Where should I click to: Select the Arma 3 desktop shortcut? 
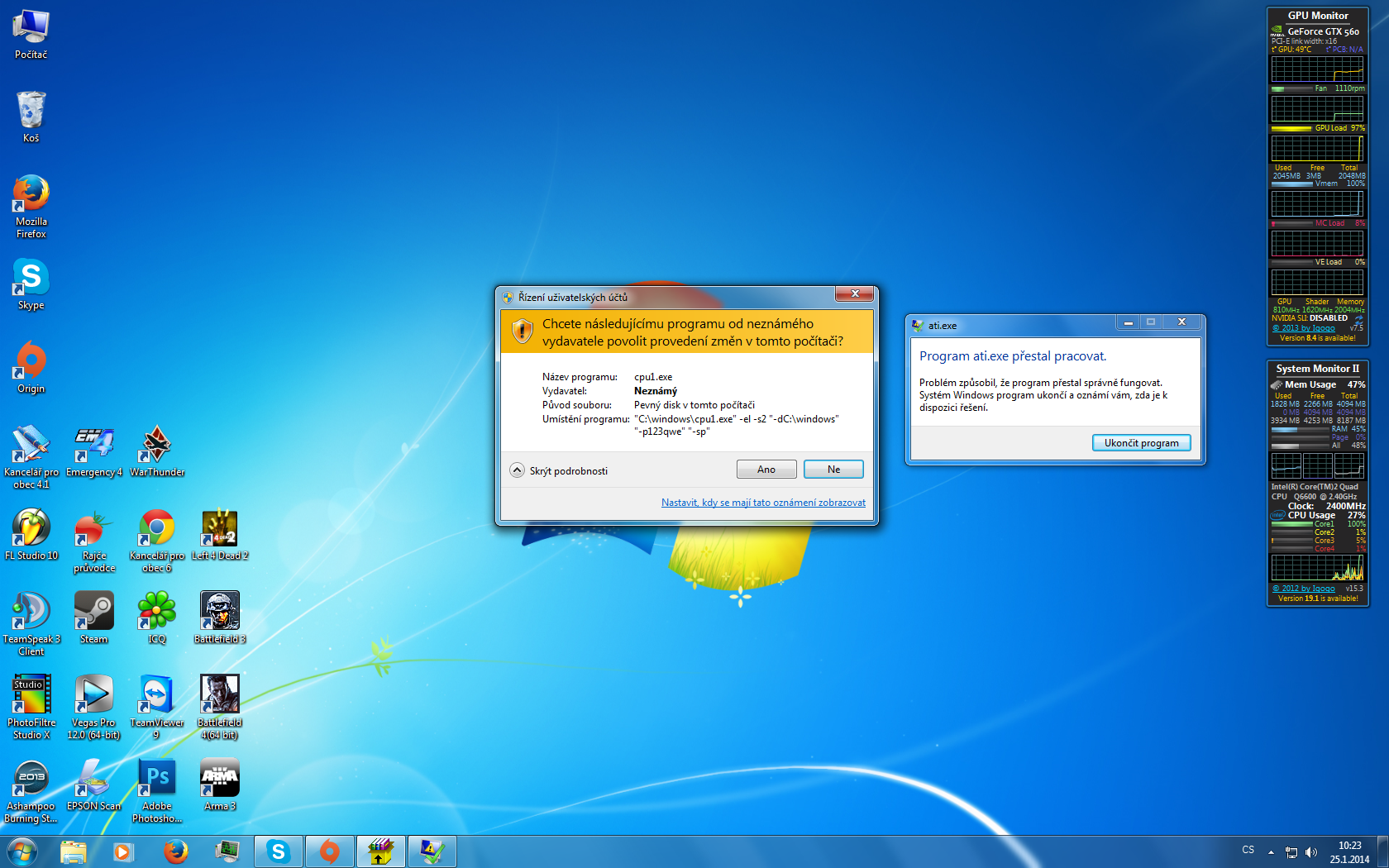[x=220, y=785]
